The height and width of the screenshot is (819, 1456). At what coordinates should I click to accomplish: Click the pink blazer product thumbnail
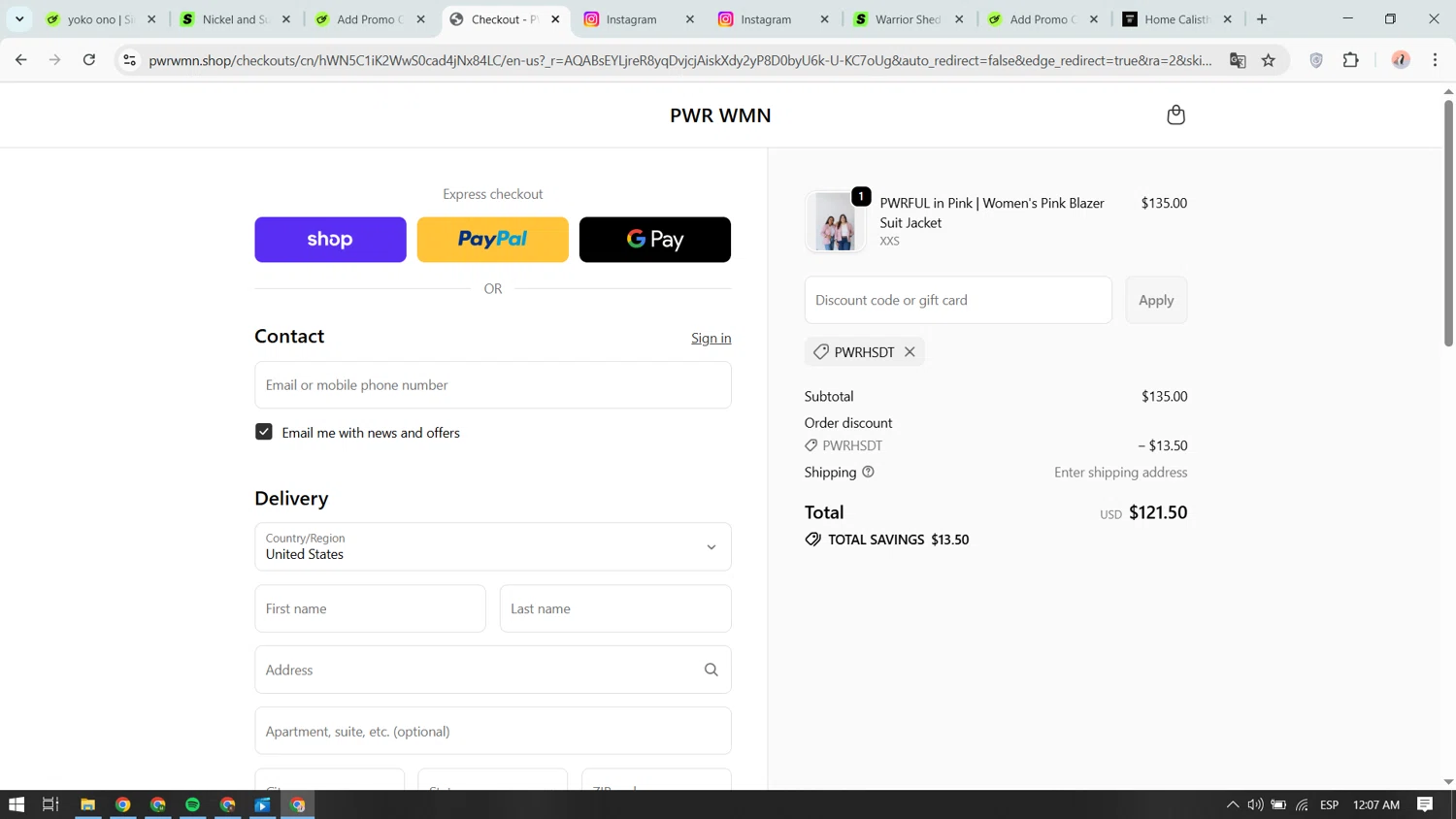pos(836,221)
